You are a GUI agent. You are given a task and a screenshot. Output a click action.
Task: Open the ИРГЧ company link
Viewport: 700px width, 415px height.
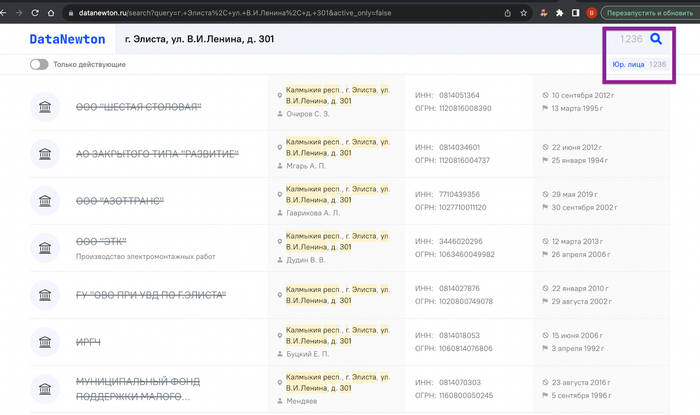pyautogui.click(x=88, y=342)
